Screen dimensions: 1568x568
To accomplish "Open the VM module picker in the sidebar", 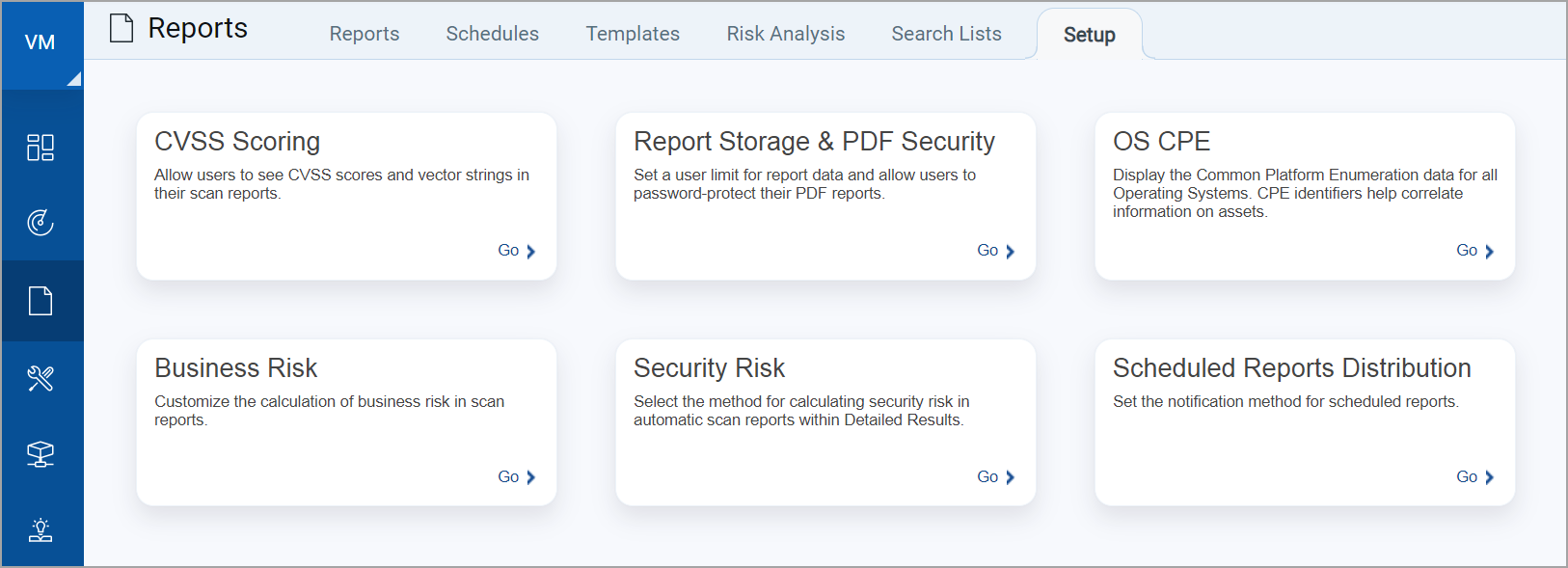I will coord(41,41).
